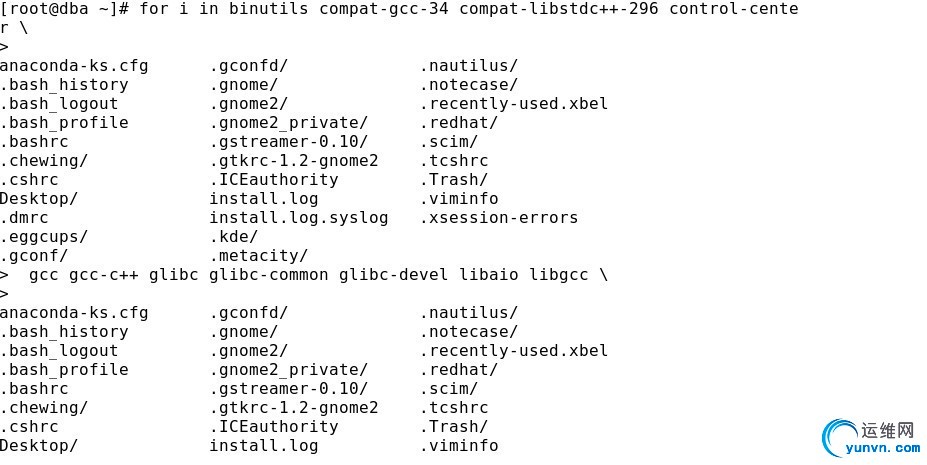
Task: Click Desktop/ in the first listing
Action: 39,199
